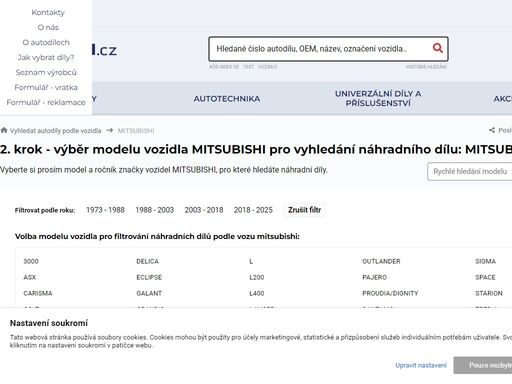Filter models by years 1988 - 2003
The height and width of the screenshot is (384, 512).
click(155, 210)
